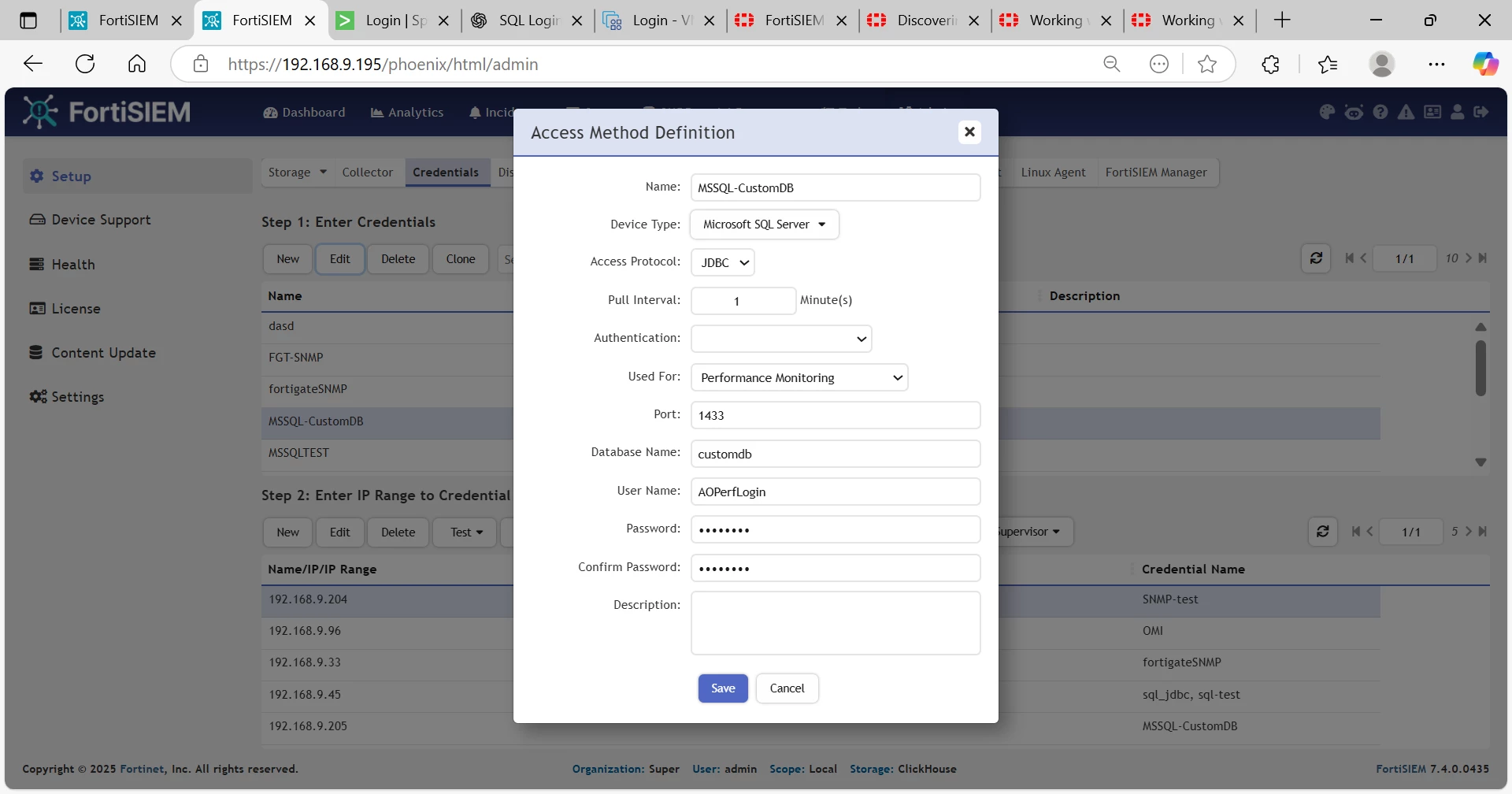1512x794 pixels.
Task: Go to first page of credentials table
Action: (1350, 258)
